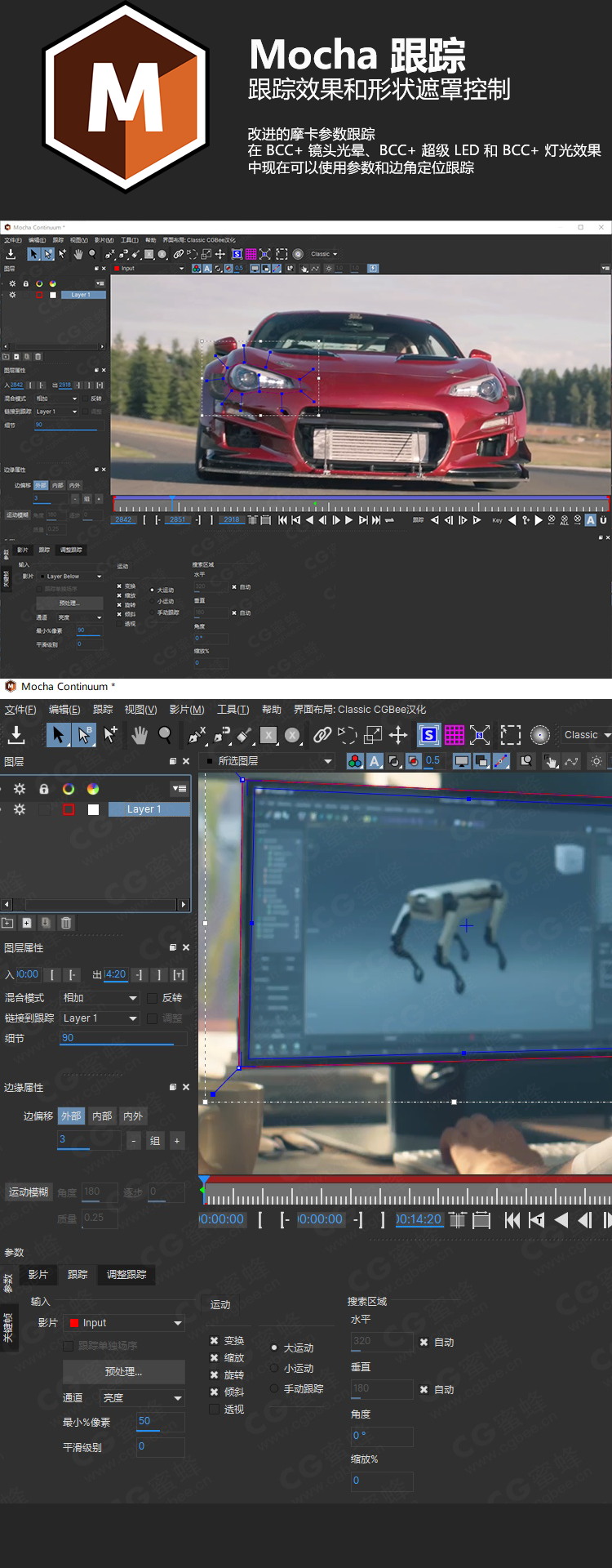The width and height of the screenshot is (612, 1568).
Task: Toggle the 缩放 motion checkbox
Action: point(214,1358)
